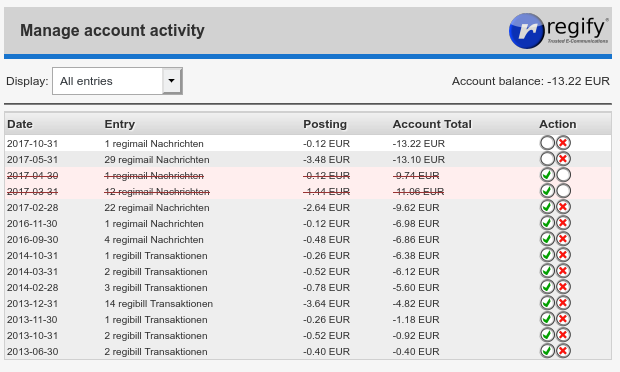The height and width of the screenshot is (372, 620).
Task: Click the Entry column header
Action: (x=119, y=124)
